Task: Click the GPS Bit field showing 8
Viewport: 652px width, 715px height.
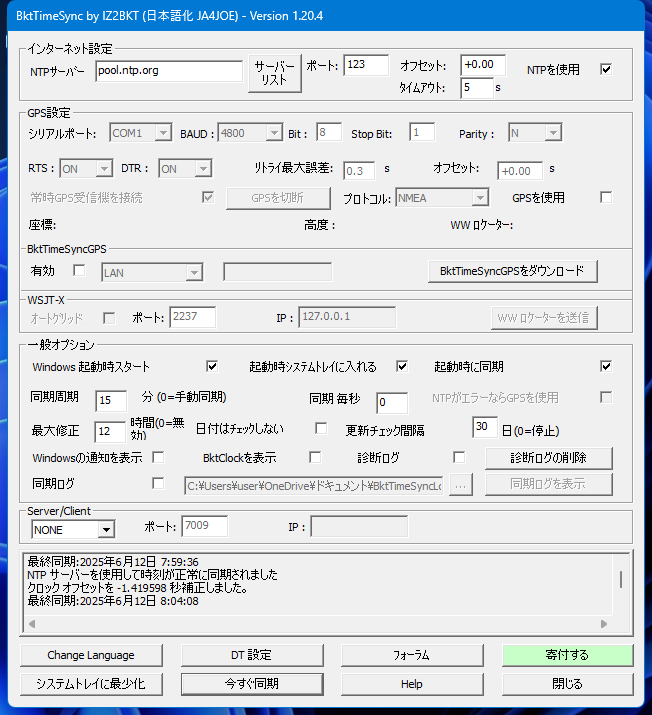Action: pyautogui.click(x=329, y=132)
